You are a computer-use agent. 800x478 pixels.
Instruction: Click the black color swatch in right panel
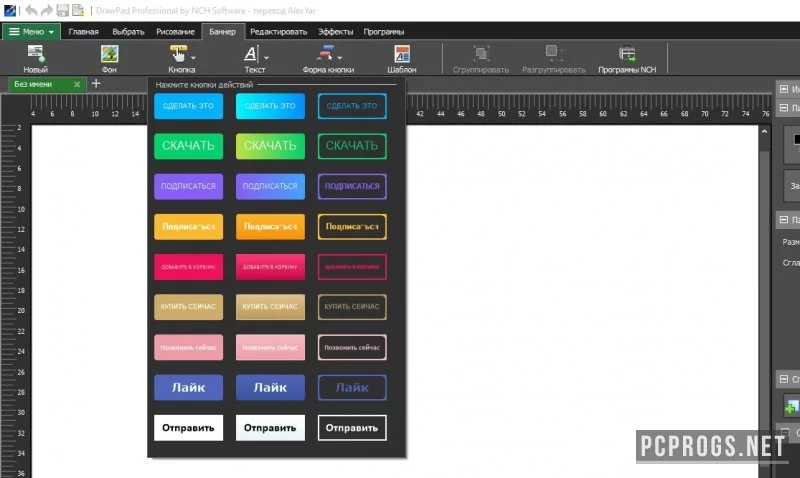796,139
